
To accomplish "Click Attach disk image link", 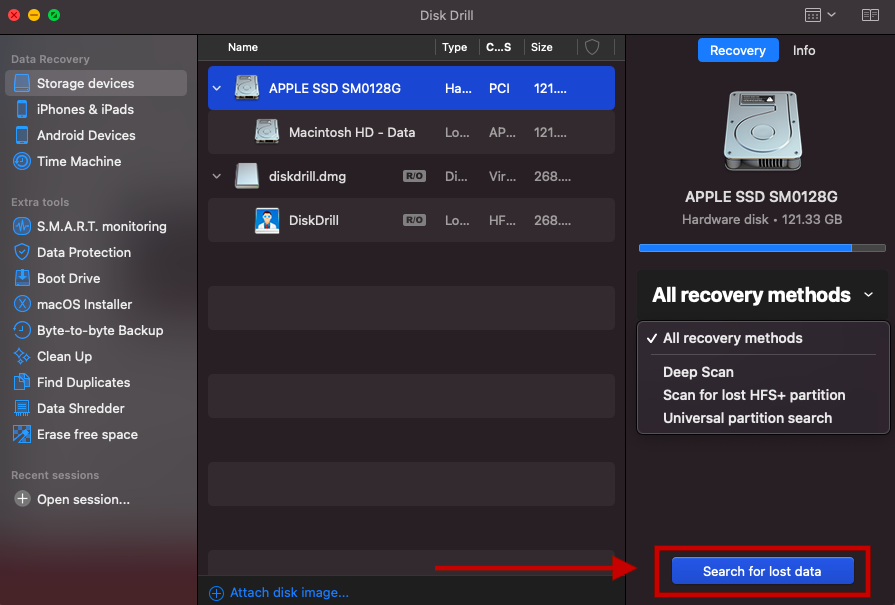I will click(279, 592).
